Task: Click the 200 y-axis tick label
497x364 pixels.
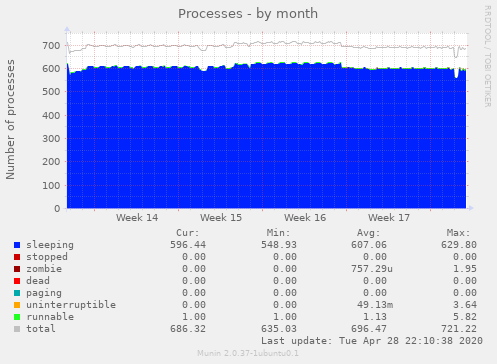Action: (x=51, y=162)
